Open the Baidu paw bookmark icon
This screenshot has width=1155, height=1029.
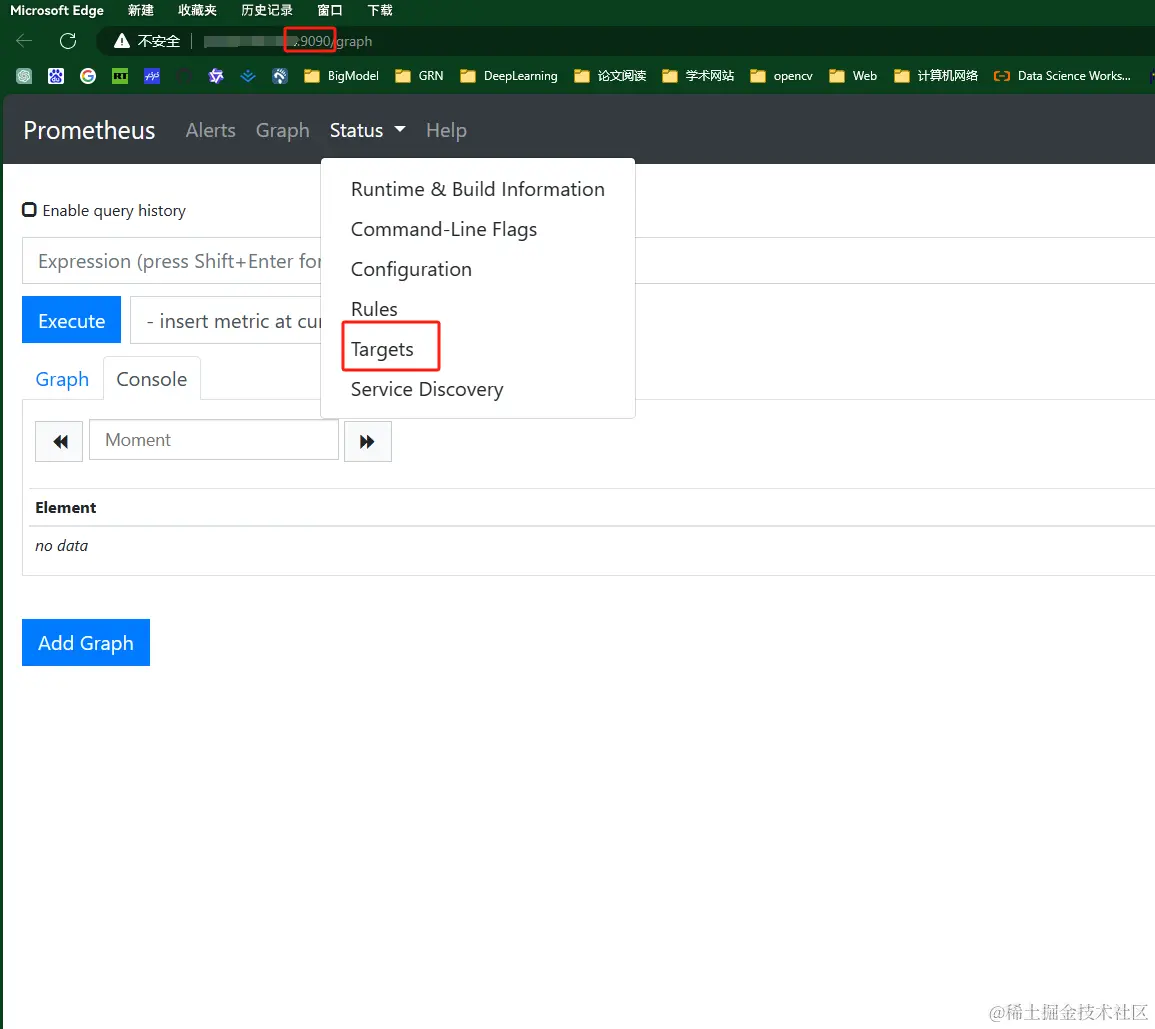pos(56,76)
